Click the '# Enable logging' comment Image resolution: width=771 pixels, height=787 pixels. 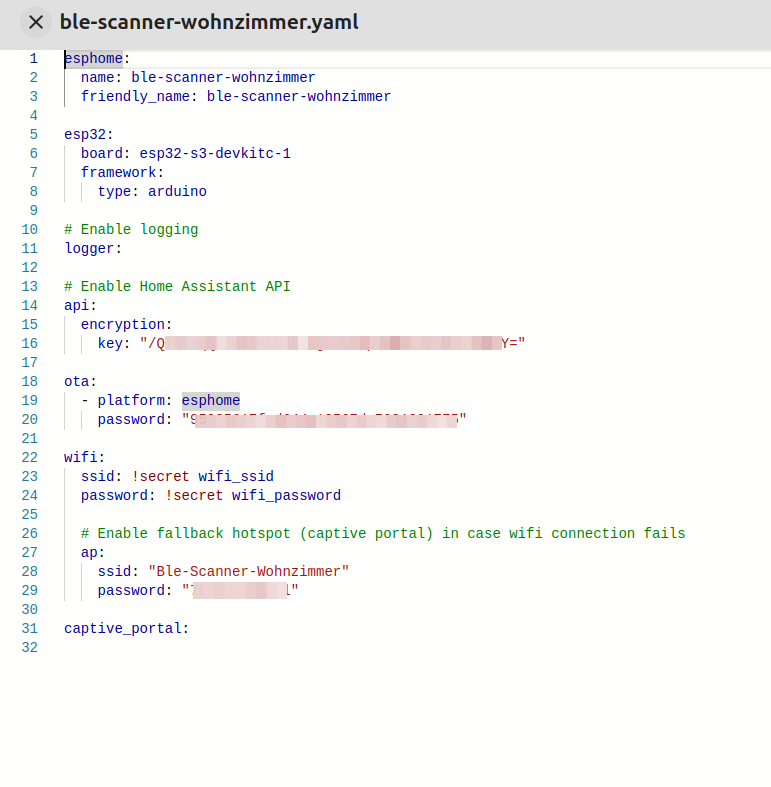[x=131, y=229]
